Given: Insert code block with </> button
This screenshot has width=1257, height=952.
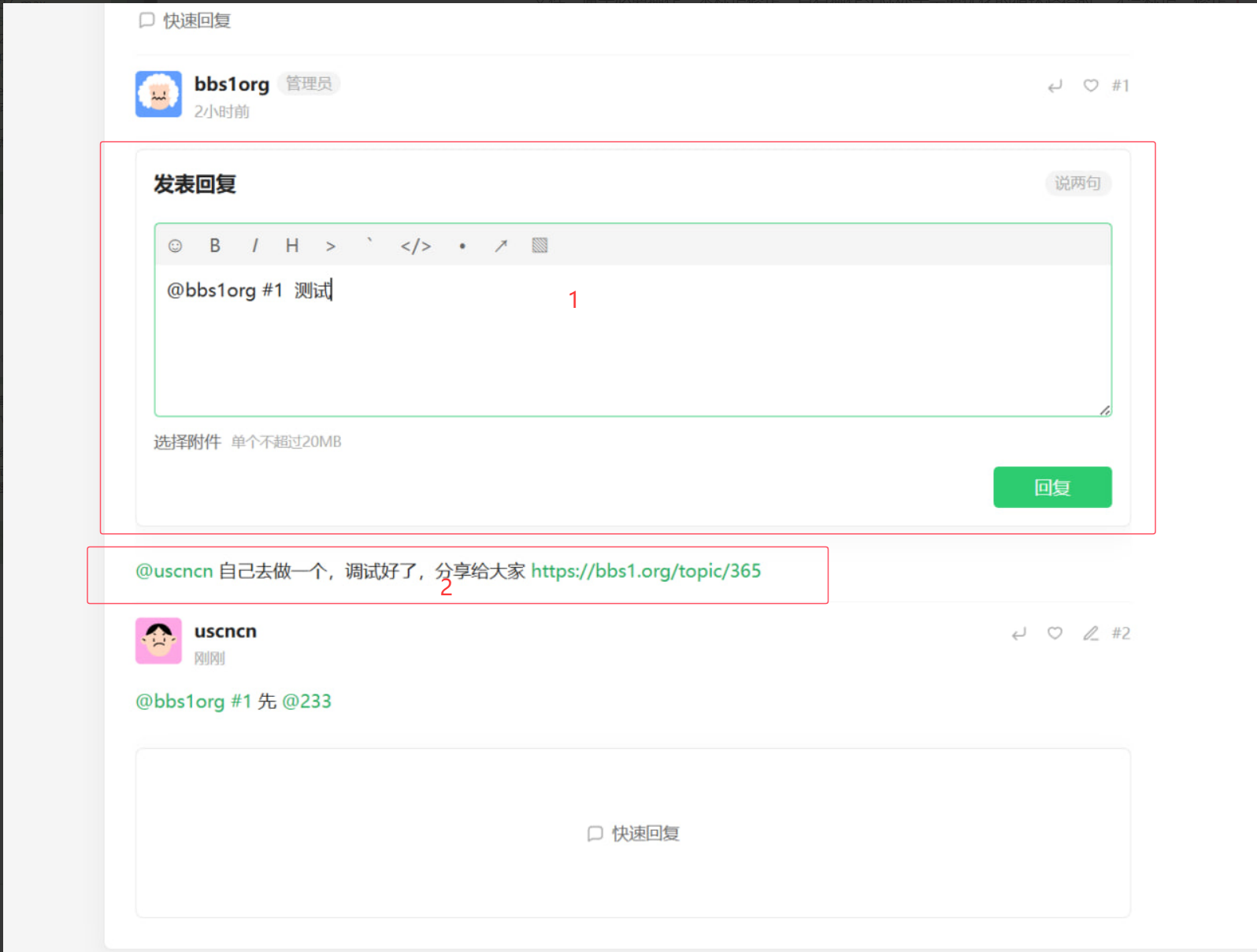Looking at the screenshot, I should coord(416,246).
